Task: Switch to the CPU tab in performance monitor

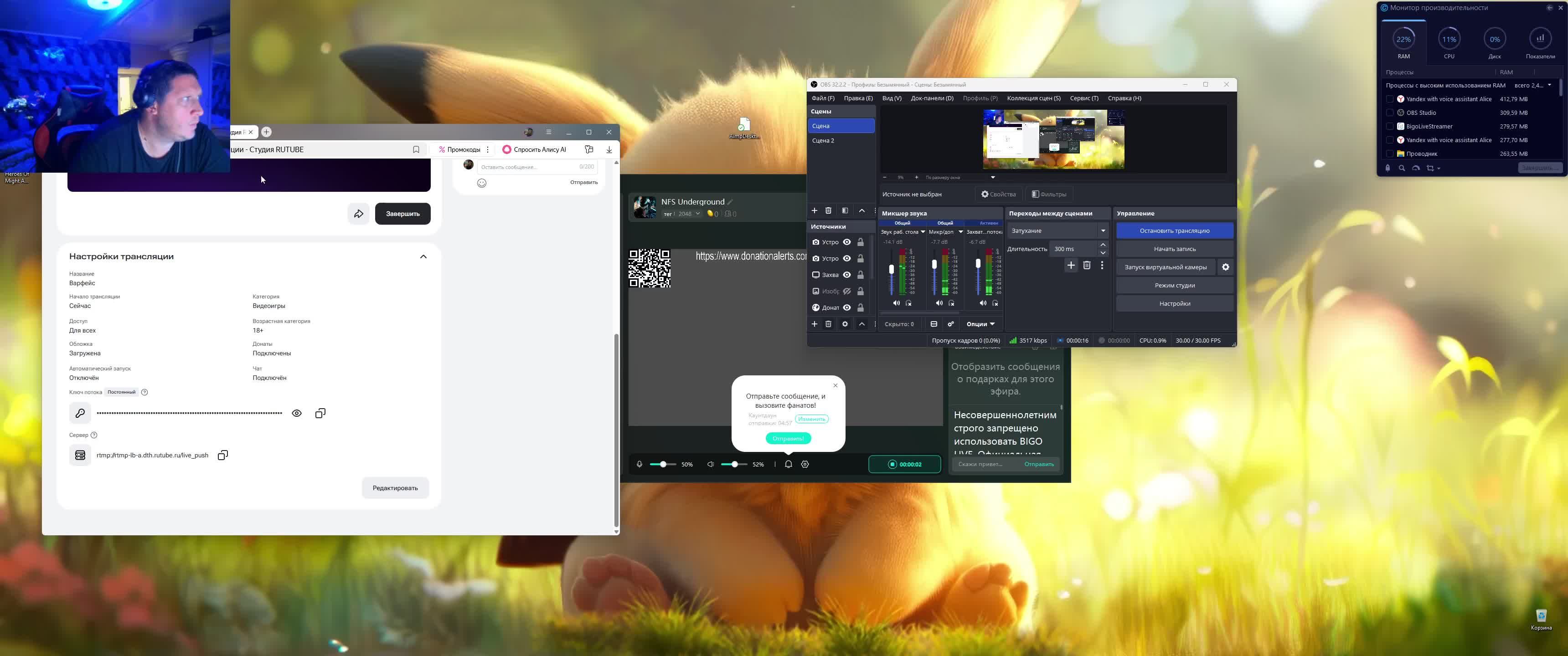Action: (1449, 43)
